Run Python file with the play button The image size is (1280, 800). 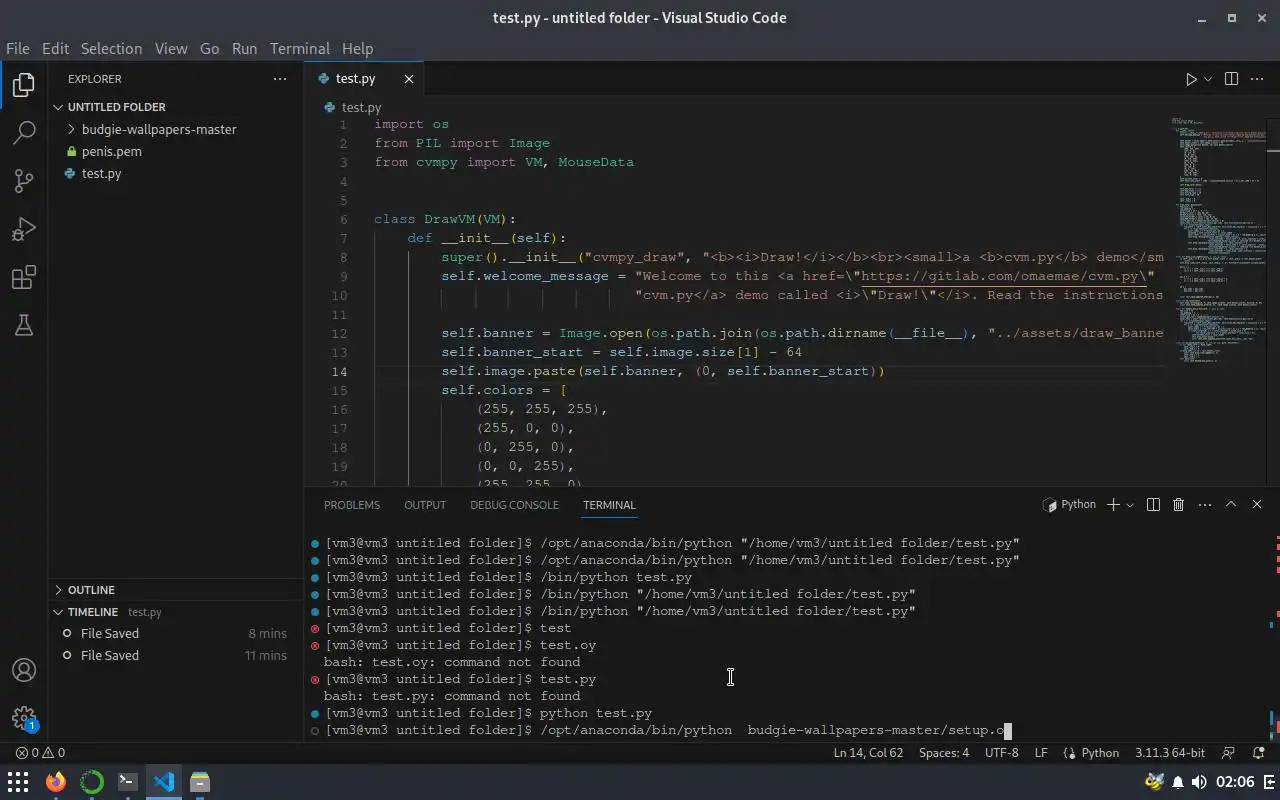[1191, 79]
